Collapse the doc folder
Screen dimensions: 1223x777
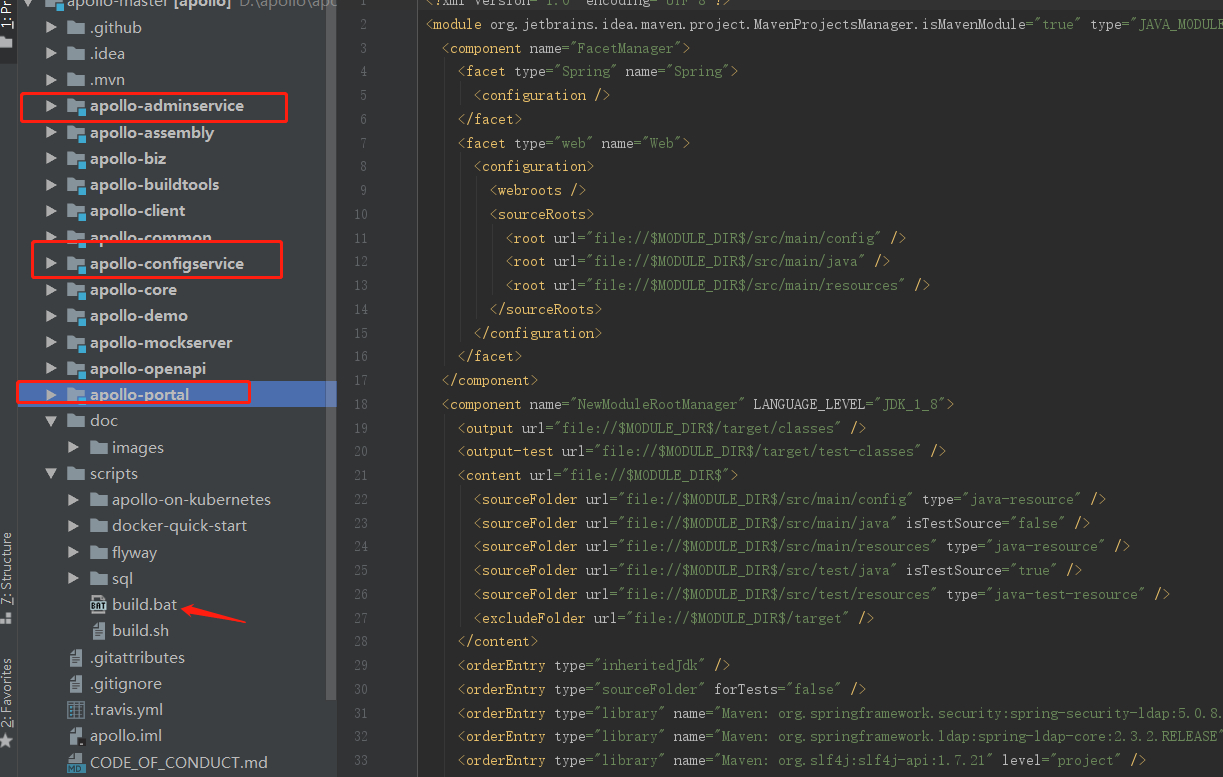[52, 421]
